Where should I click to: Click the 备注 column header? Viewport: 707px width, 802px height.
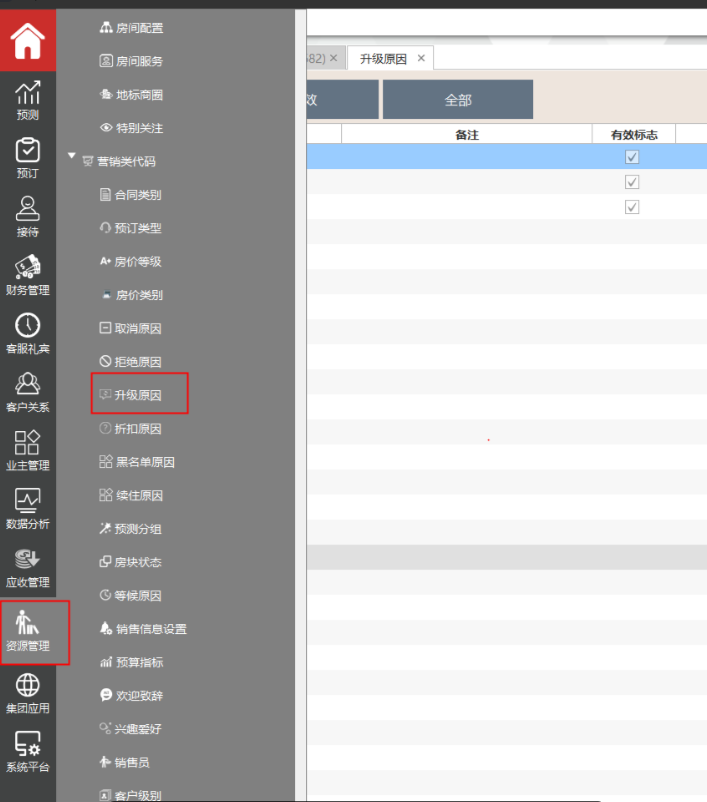pos(466,134)
